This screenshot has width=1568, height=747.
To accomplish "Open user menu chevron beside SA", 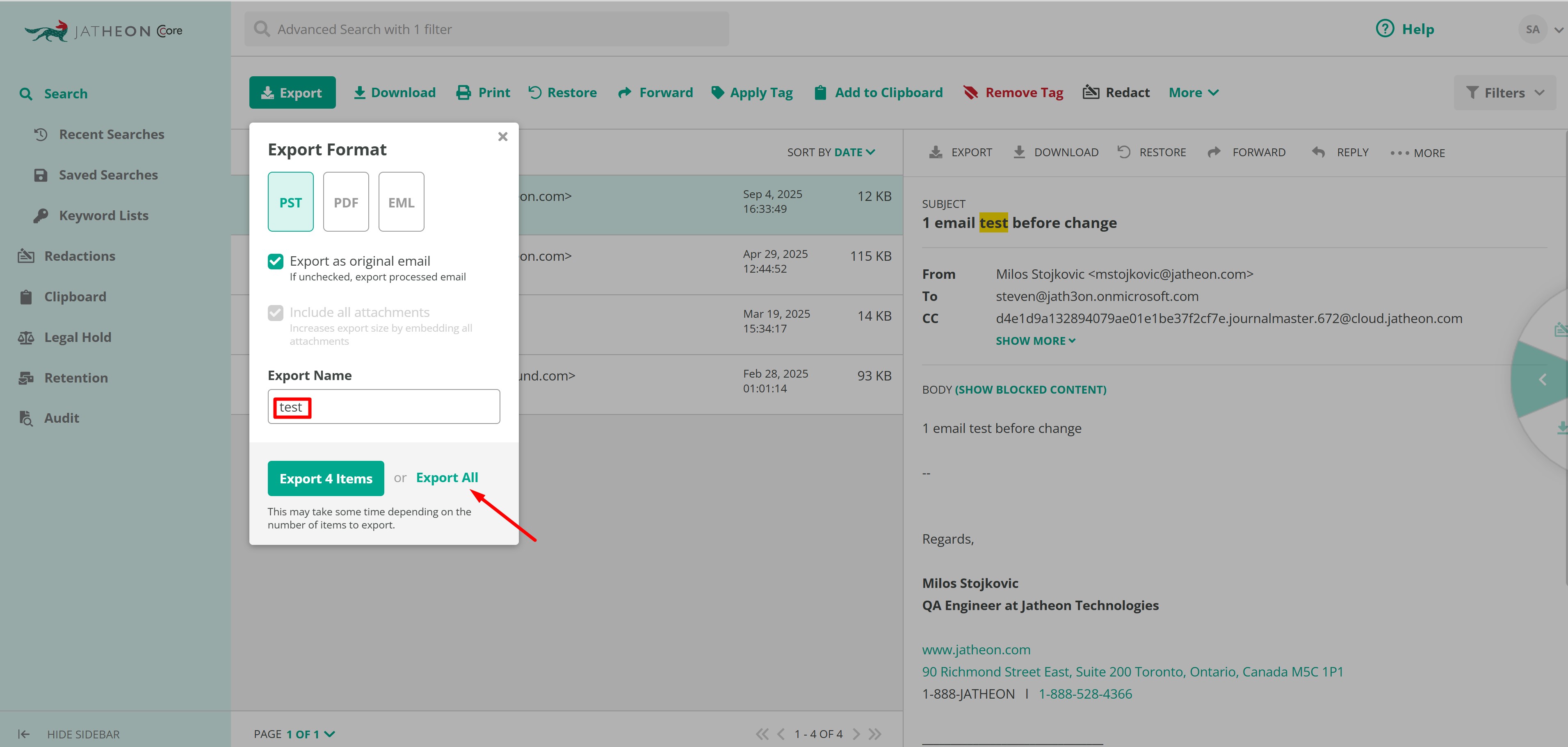I will pyautogui.click(x=1558, y=29).
